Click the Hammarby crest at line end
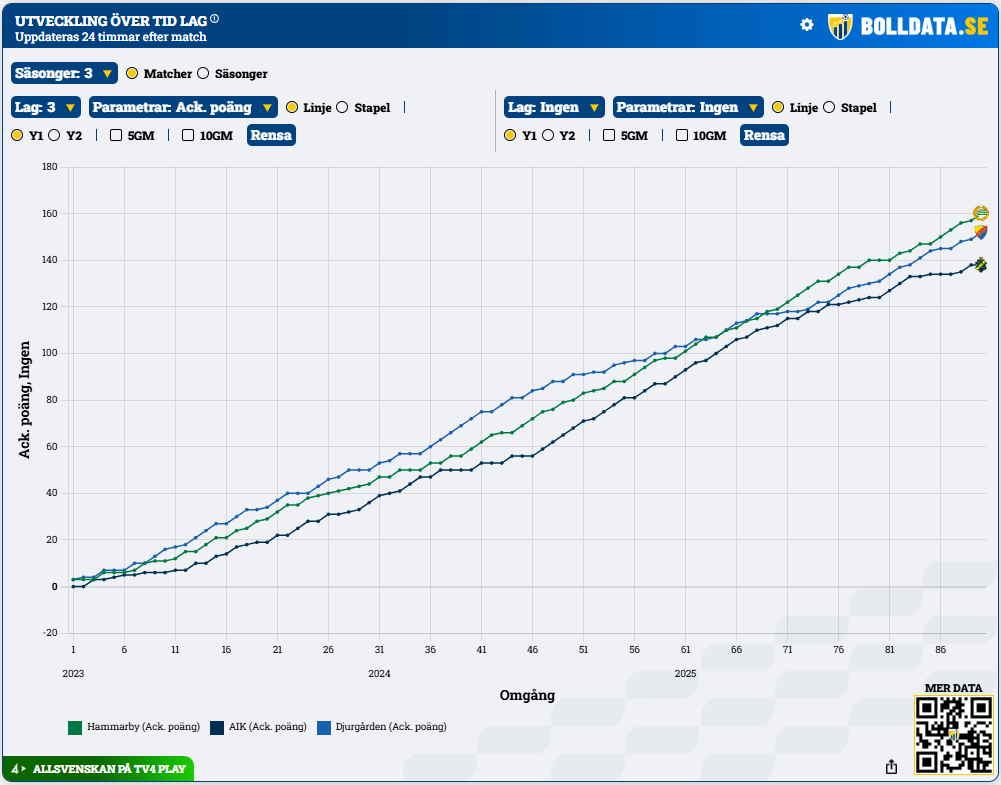Screen dimensions: 1001x785 [980, 213]
